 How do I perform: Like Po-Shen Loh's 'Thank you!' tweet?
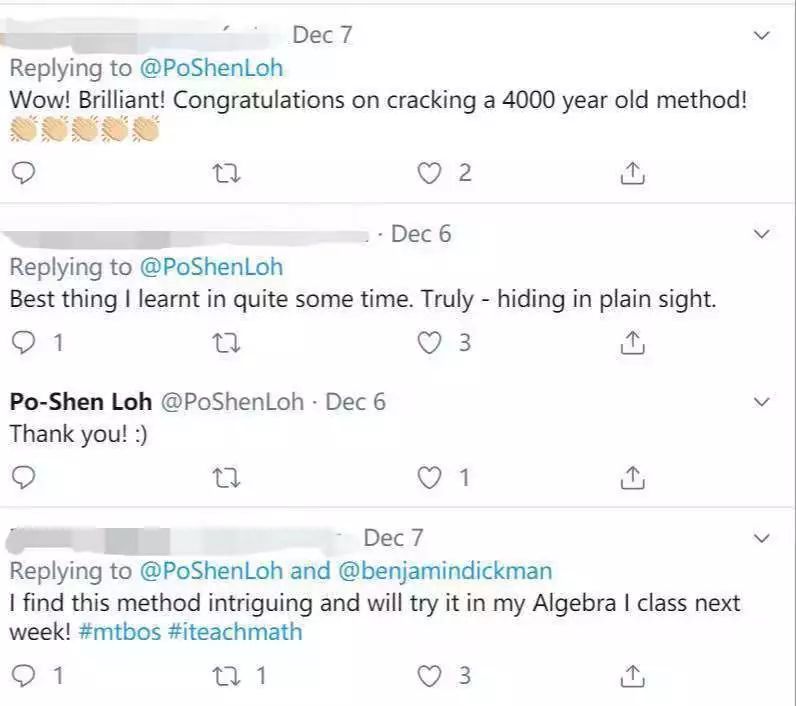[x=430, y=478]
